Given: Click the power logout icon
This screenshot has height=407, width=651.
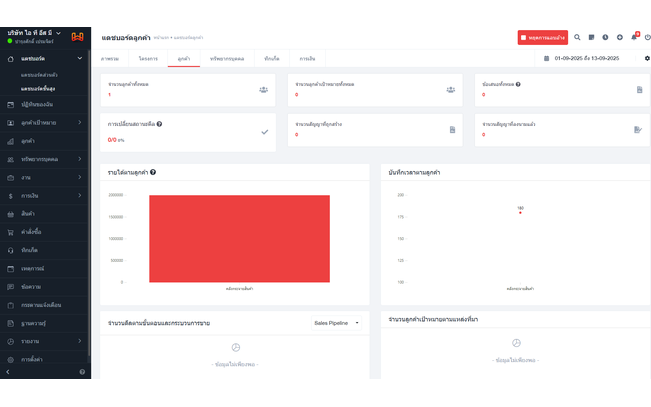Looking at the screenshot, I should click(647, 37).
